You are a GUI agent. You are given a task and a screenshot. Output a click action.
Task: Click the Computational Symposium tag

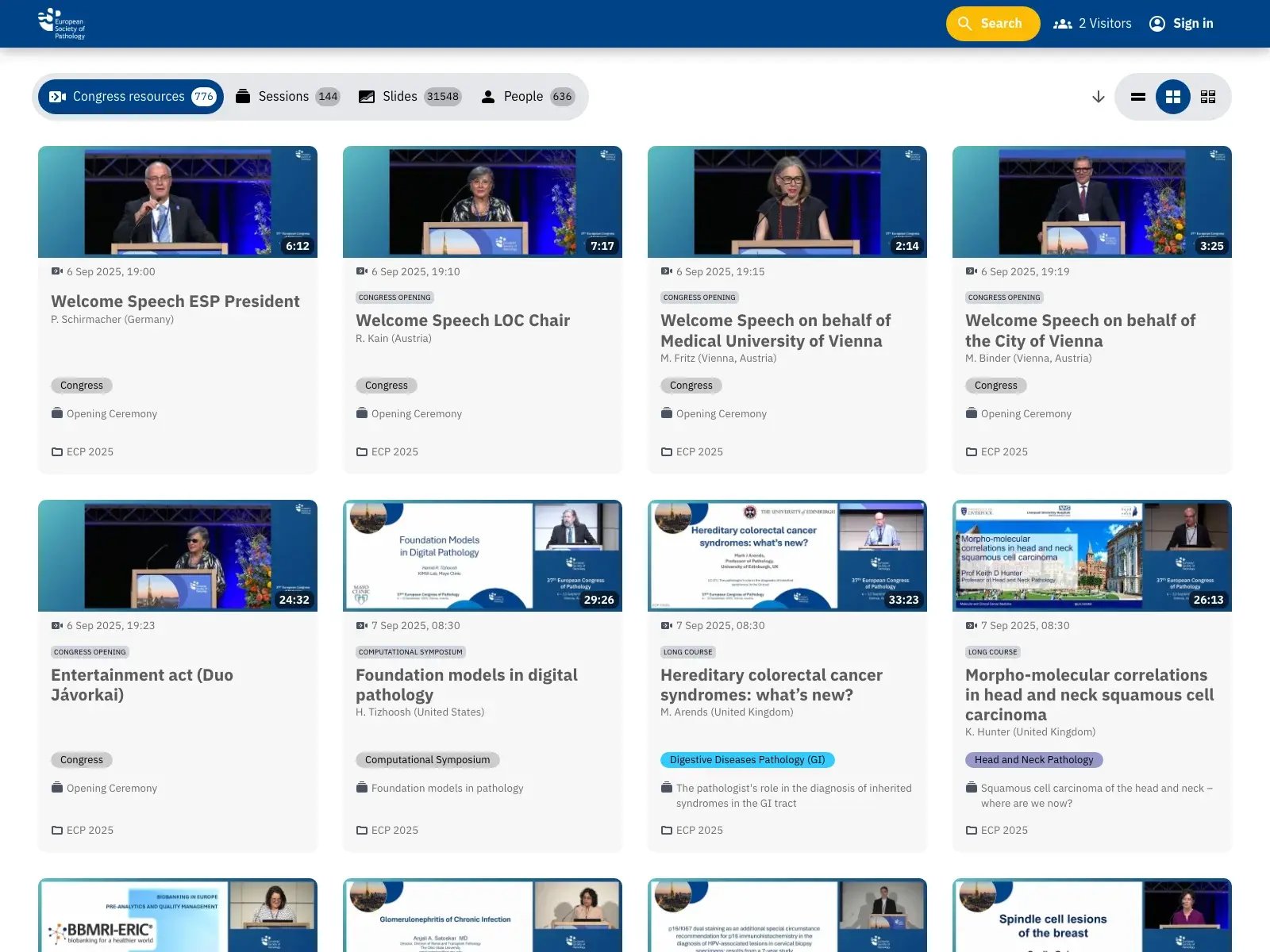[428, 760]
